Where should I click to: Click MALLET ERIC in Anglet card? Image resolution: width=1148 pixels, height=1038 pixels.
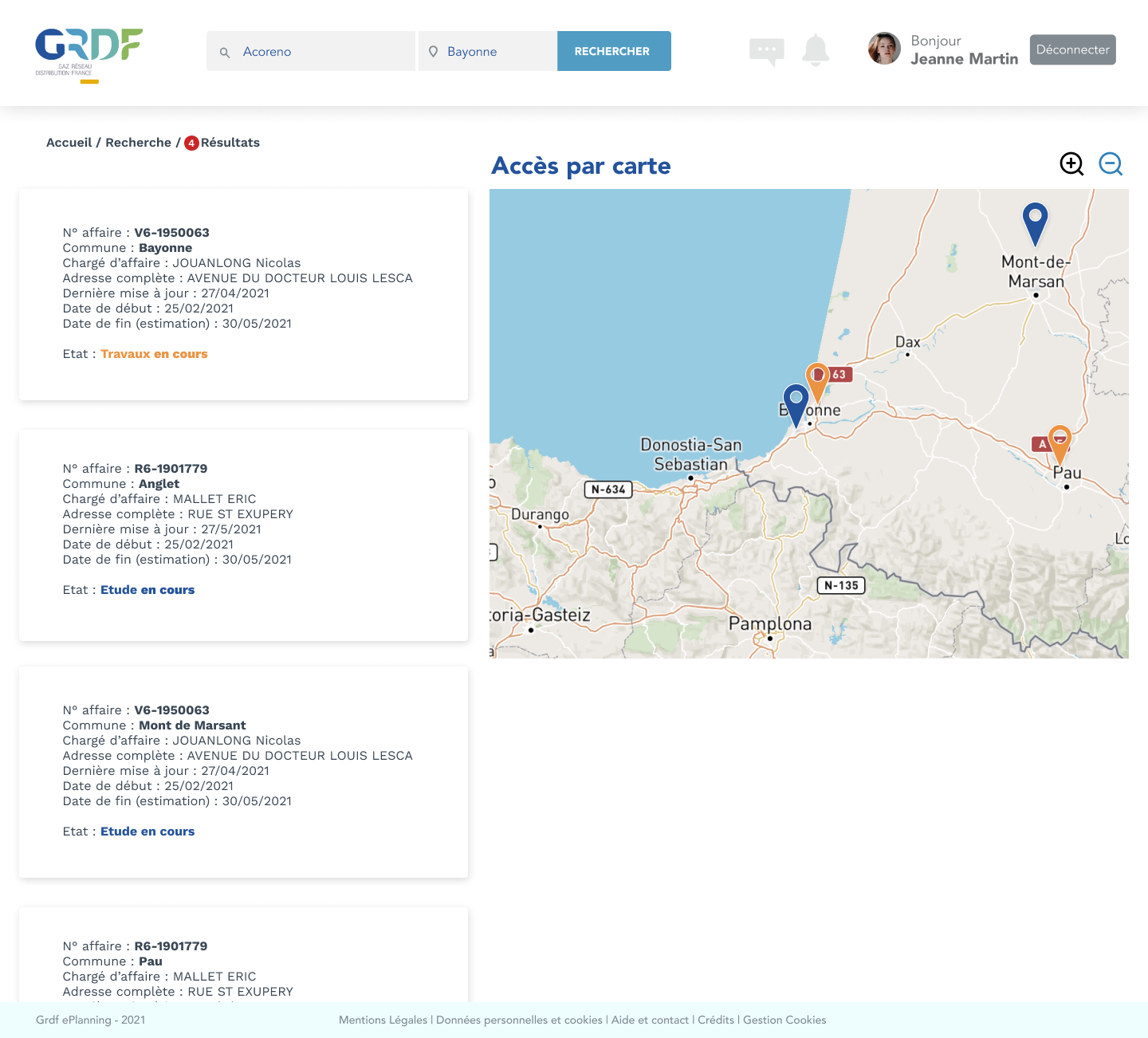click(214, 499)
